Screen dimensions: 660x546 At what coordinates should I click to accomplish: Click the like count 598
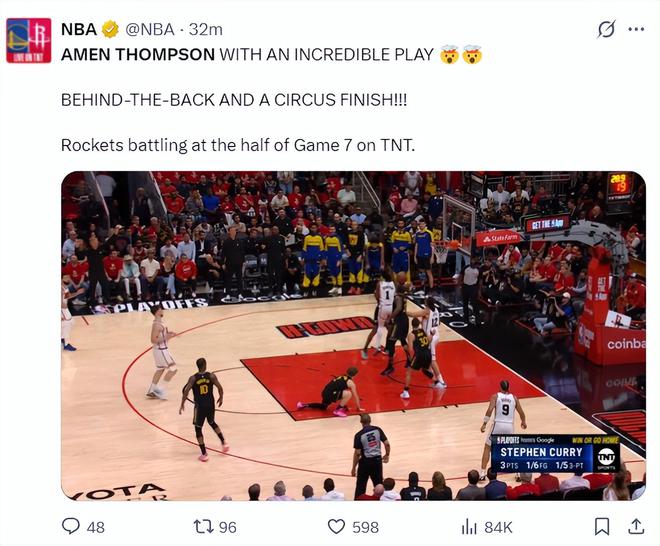click(x=365, y=527)
